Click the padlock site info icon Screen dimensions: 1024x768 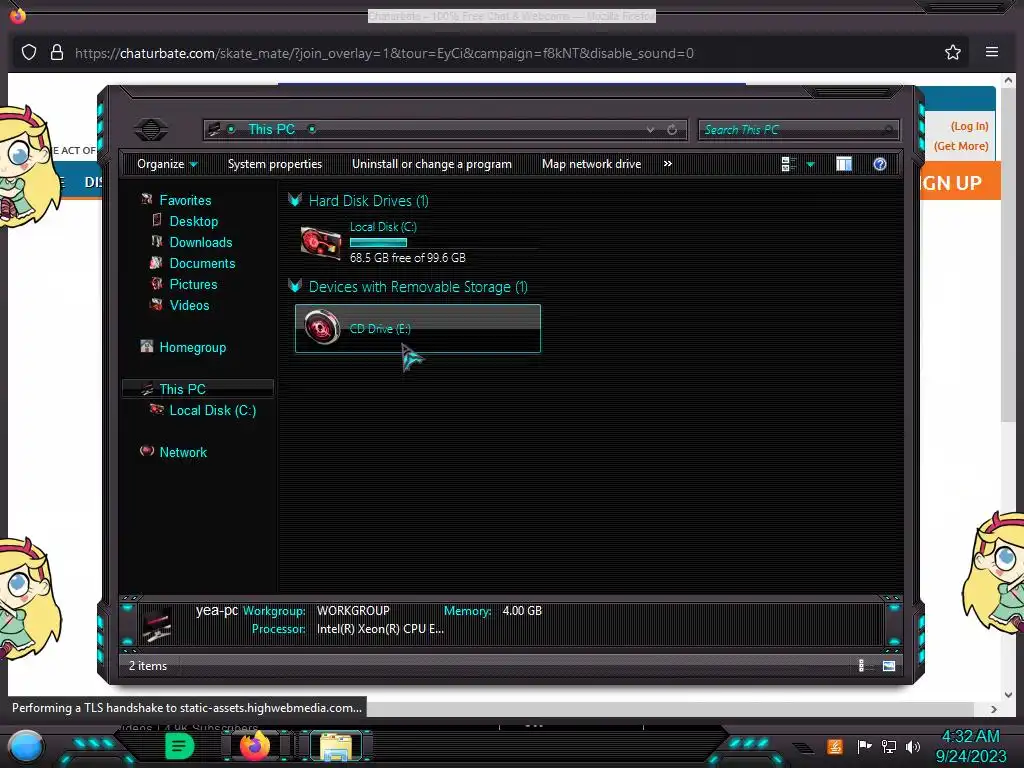point(57,52)
